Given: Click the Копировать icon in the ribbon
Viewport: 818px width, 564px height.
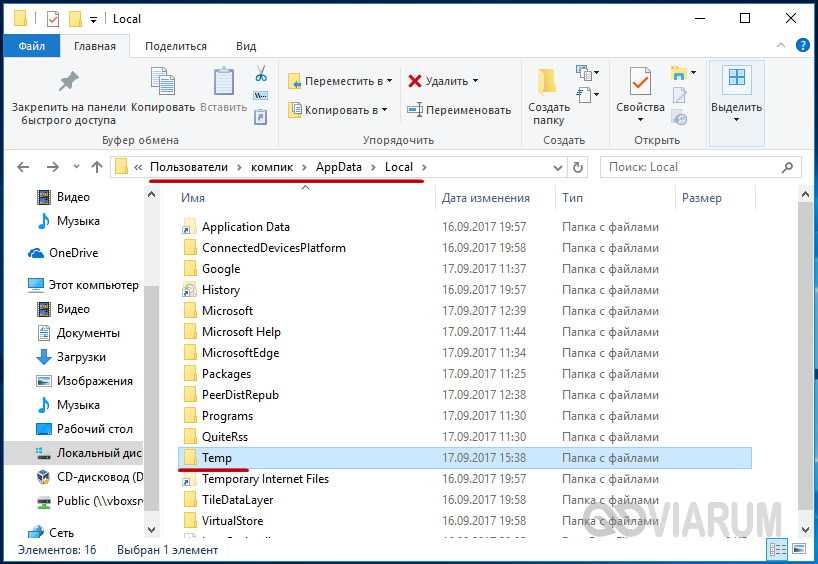Looking at the screenshot, I should point(163,82).
